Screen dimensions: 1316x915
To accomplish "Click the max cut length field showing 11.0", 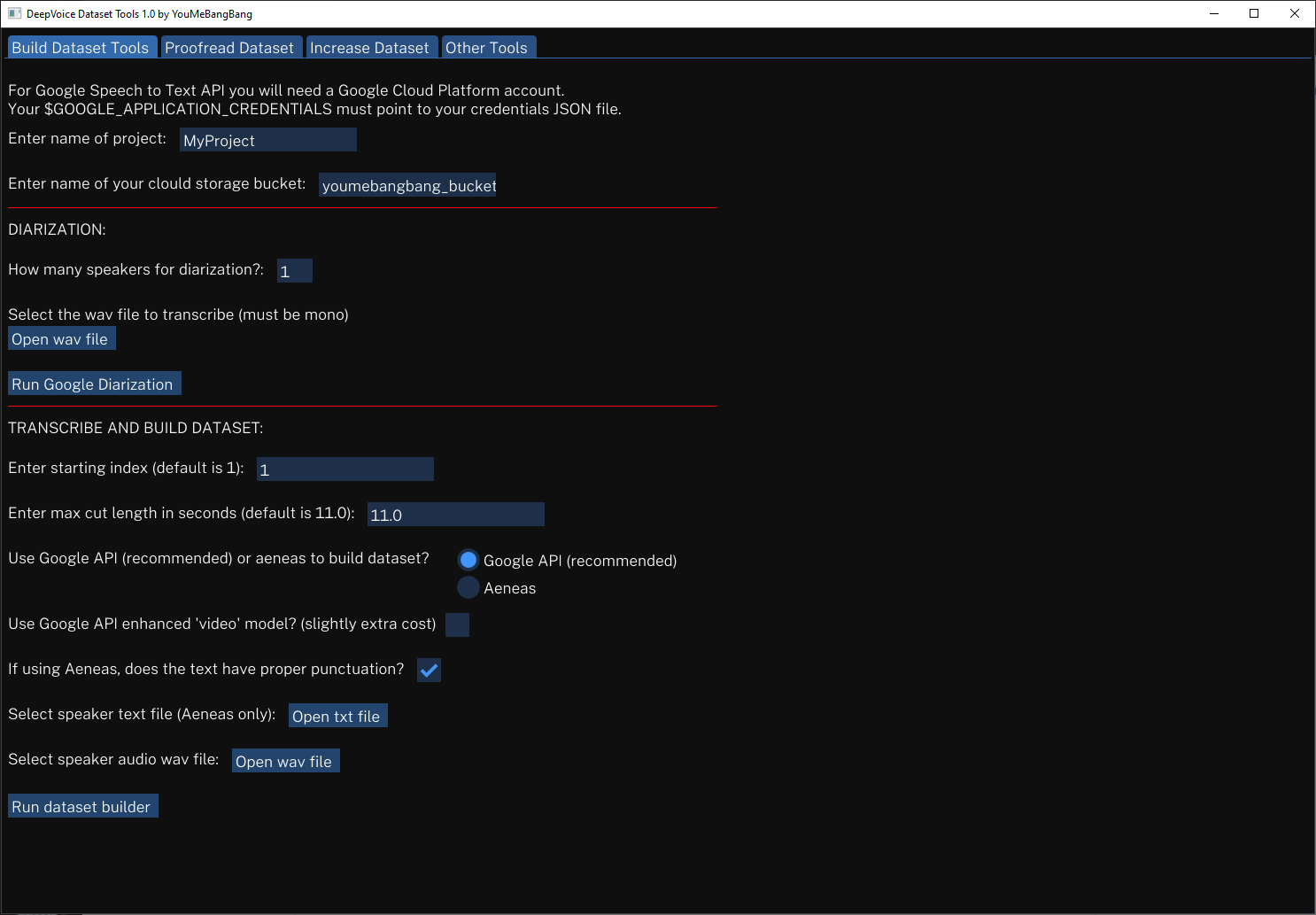I will point(454,514).
